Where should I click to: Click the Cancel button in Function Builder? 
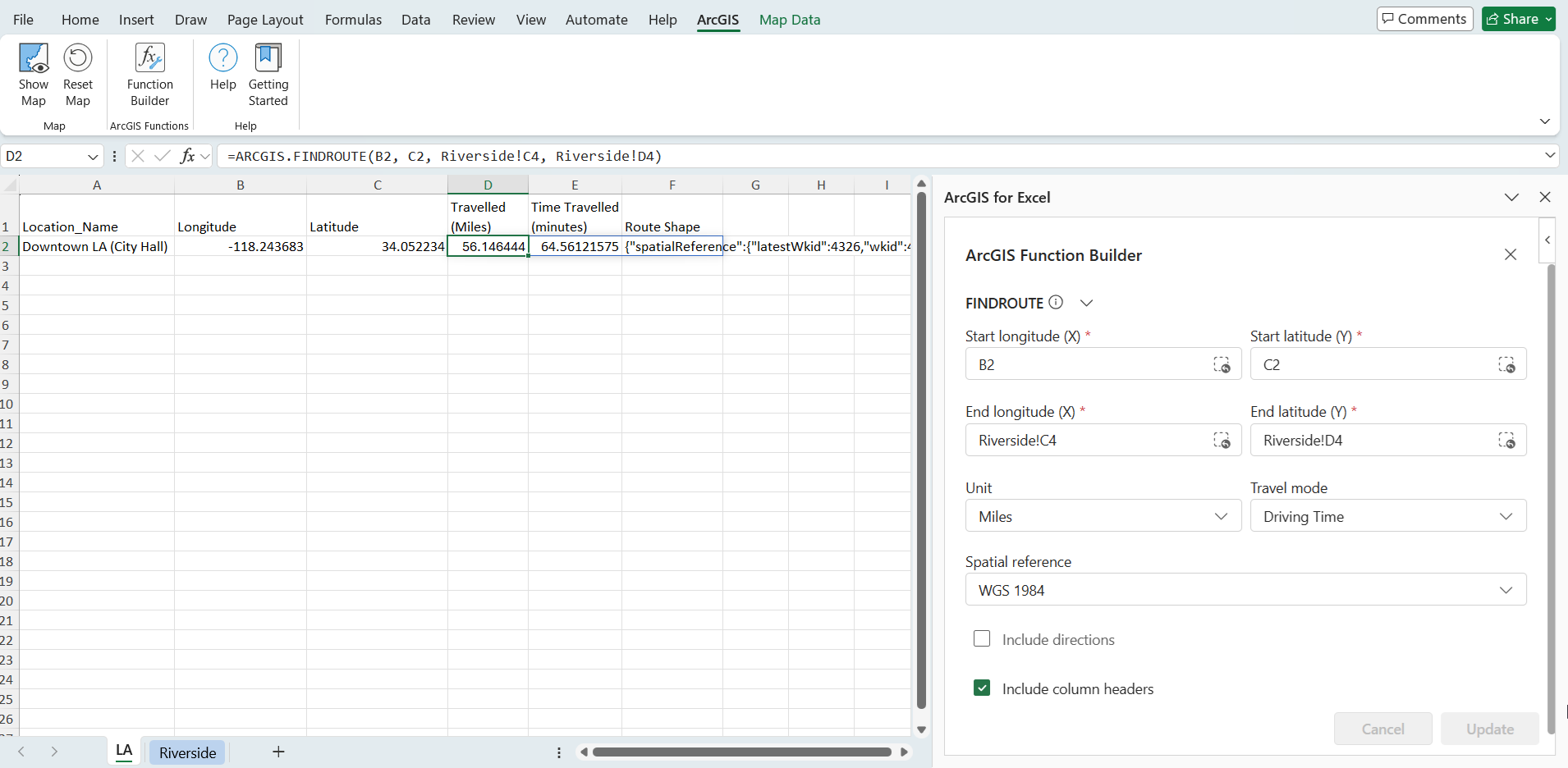point(1383,729)
